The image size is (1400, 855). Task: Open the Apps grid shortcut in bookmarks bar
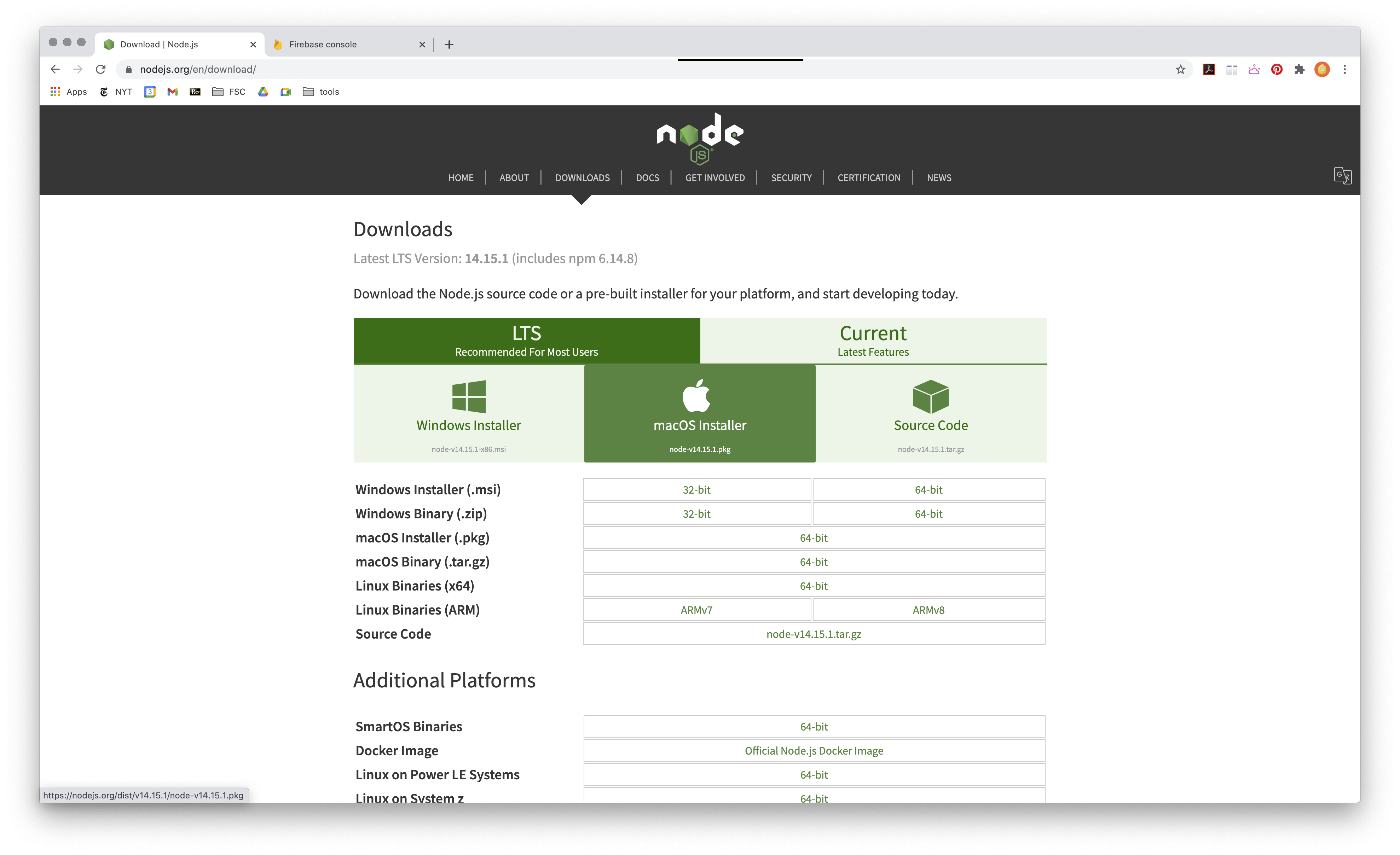69,92
